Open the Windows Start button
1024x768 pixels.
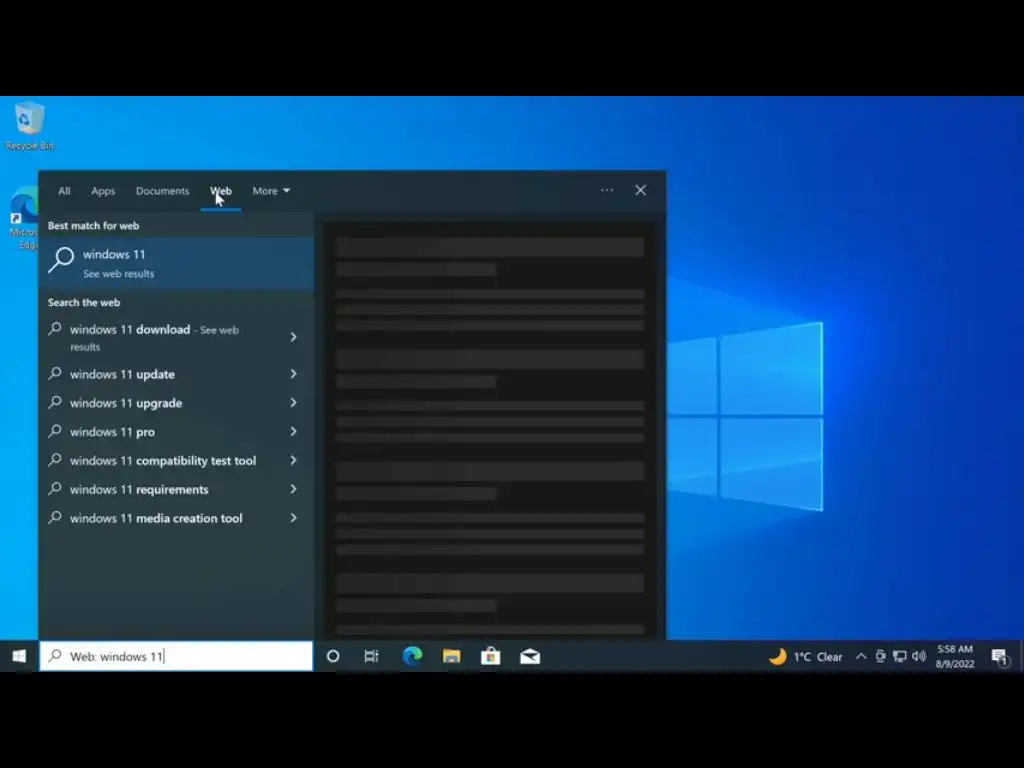pyautogui.click(x=19, y=656)
